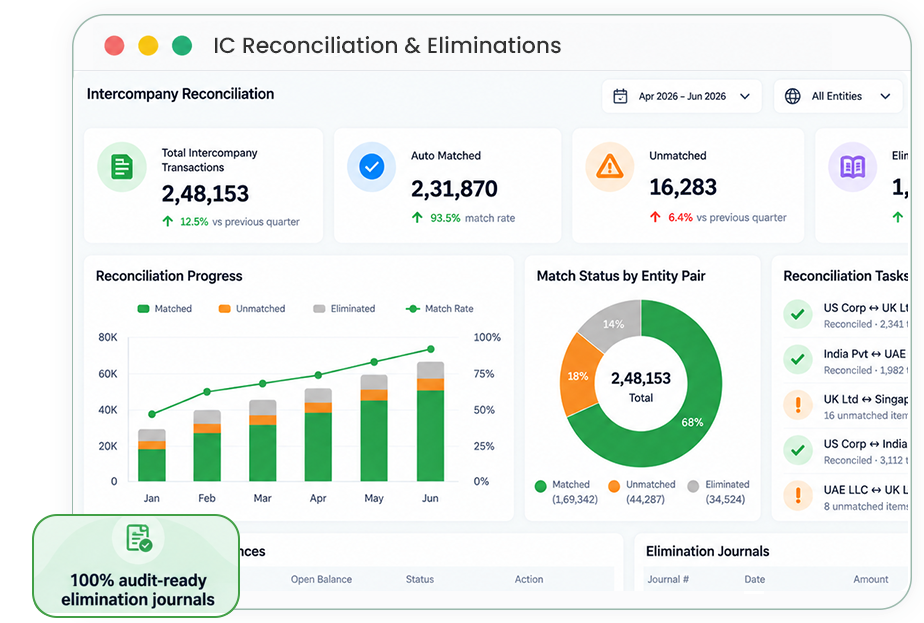
Task: Click the Date column header in Elimination Journals
Action: 754,579
